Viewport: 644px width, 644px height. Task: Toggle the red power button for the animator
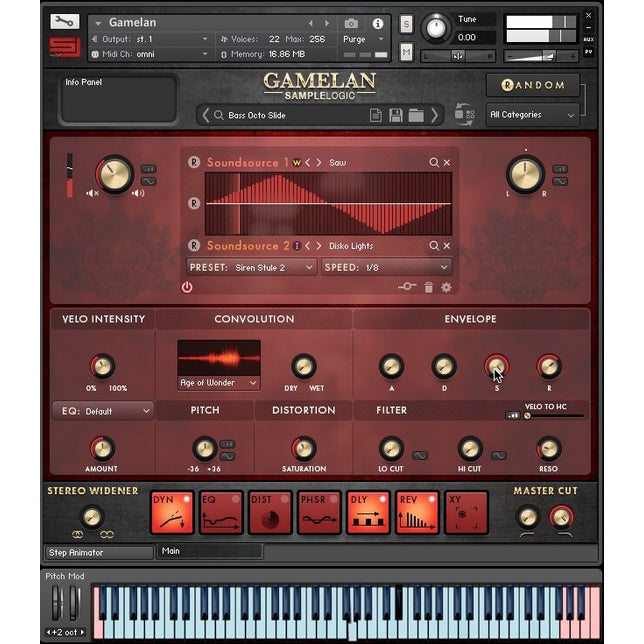(x=187, y=287)
